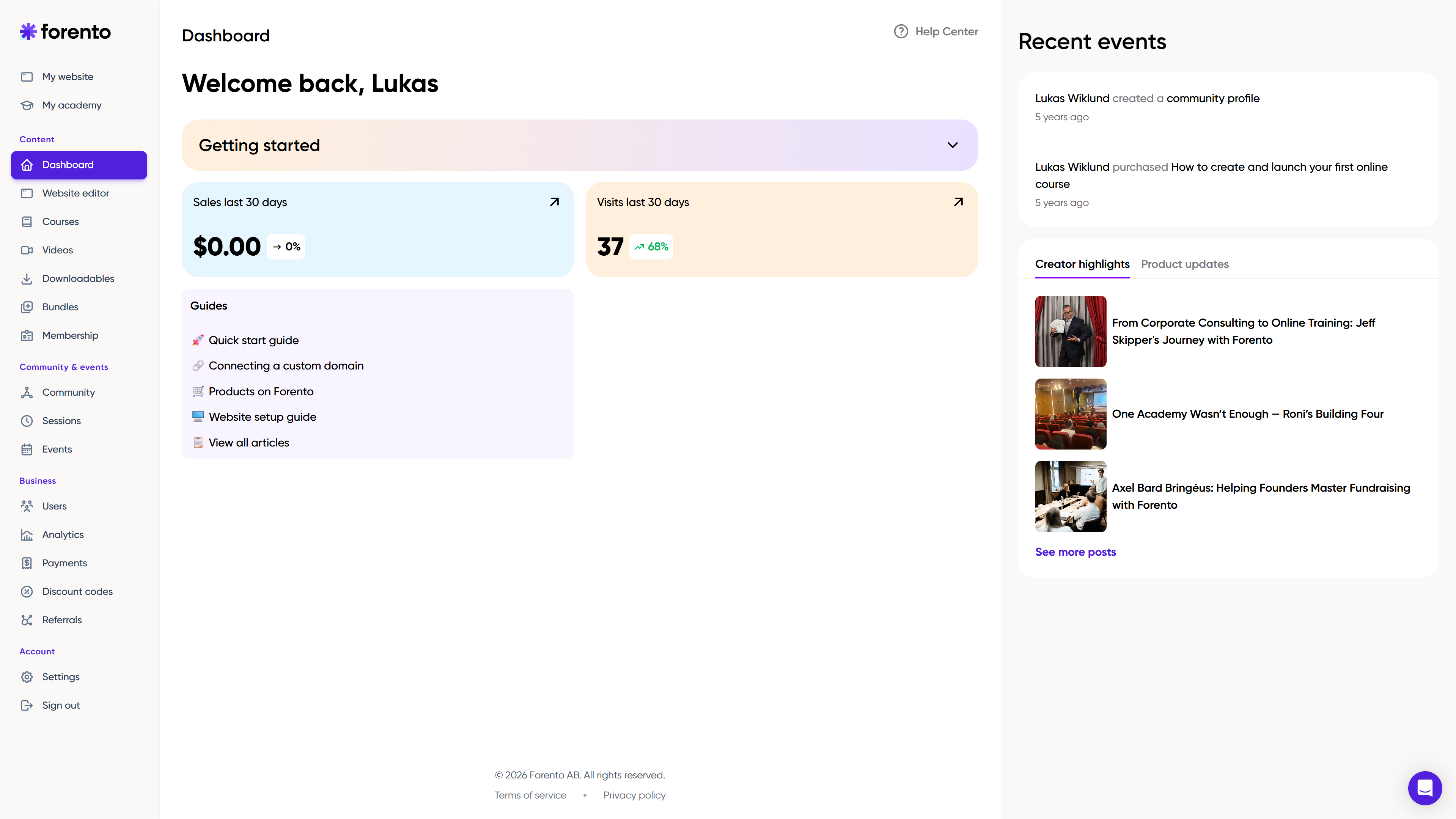The image size is (1456, 819).
Task: Open Sales last 30 days arrow icon
Action: tap(555, 202)
